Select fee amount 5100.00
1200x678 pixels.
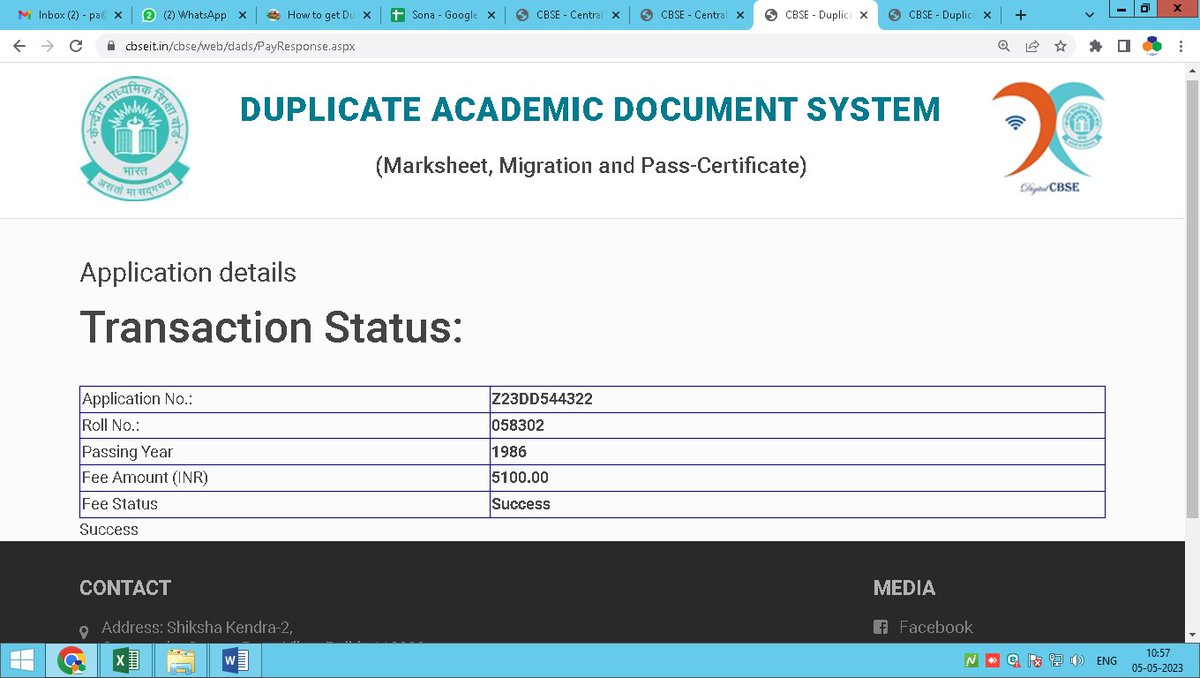(520, 478)
